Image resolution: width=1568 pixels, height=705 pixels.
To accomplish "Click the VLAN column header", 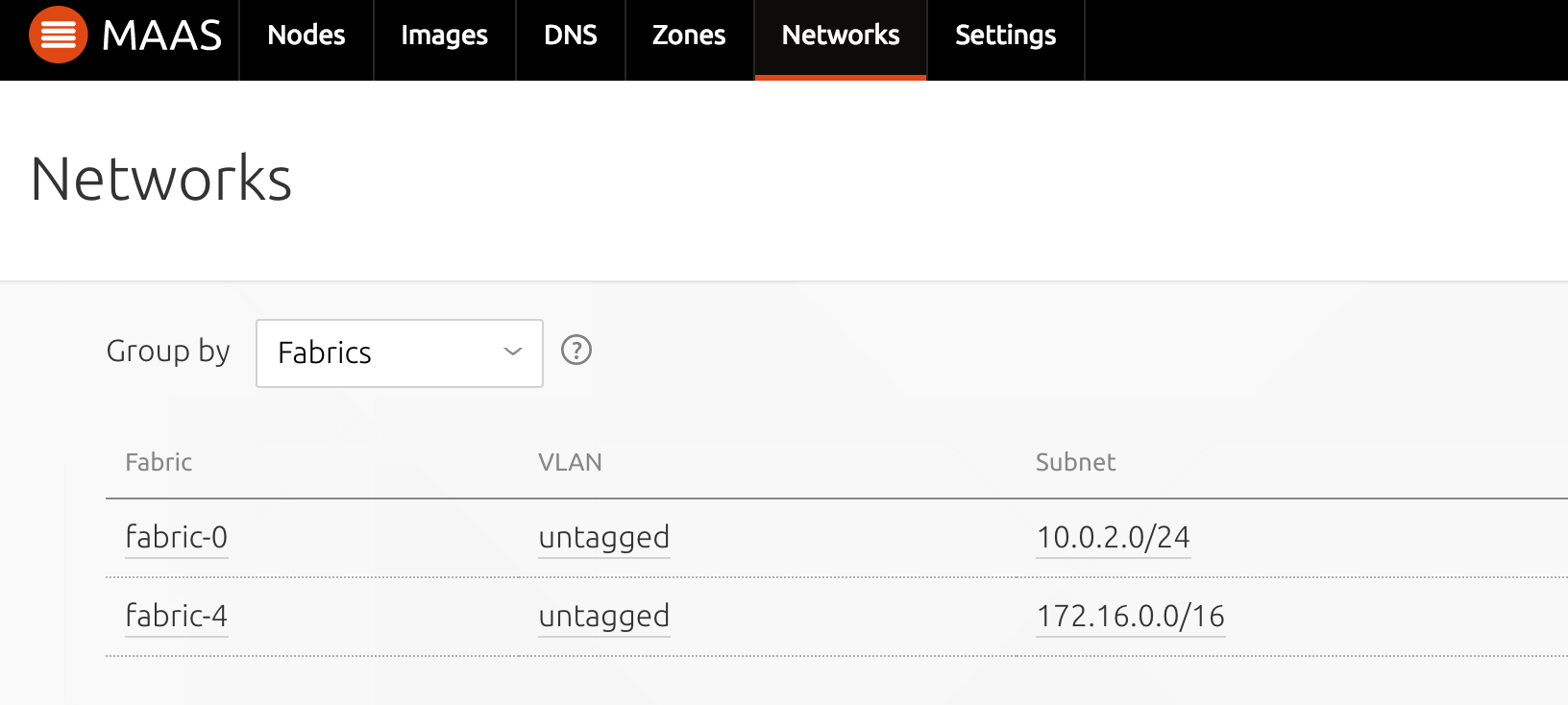I will pyautogui.click(x=572, y=462).
